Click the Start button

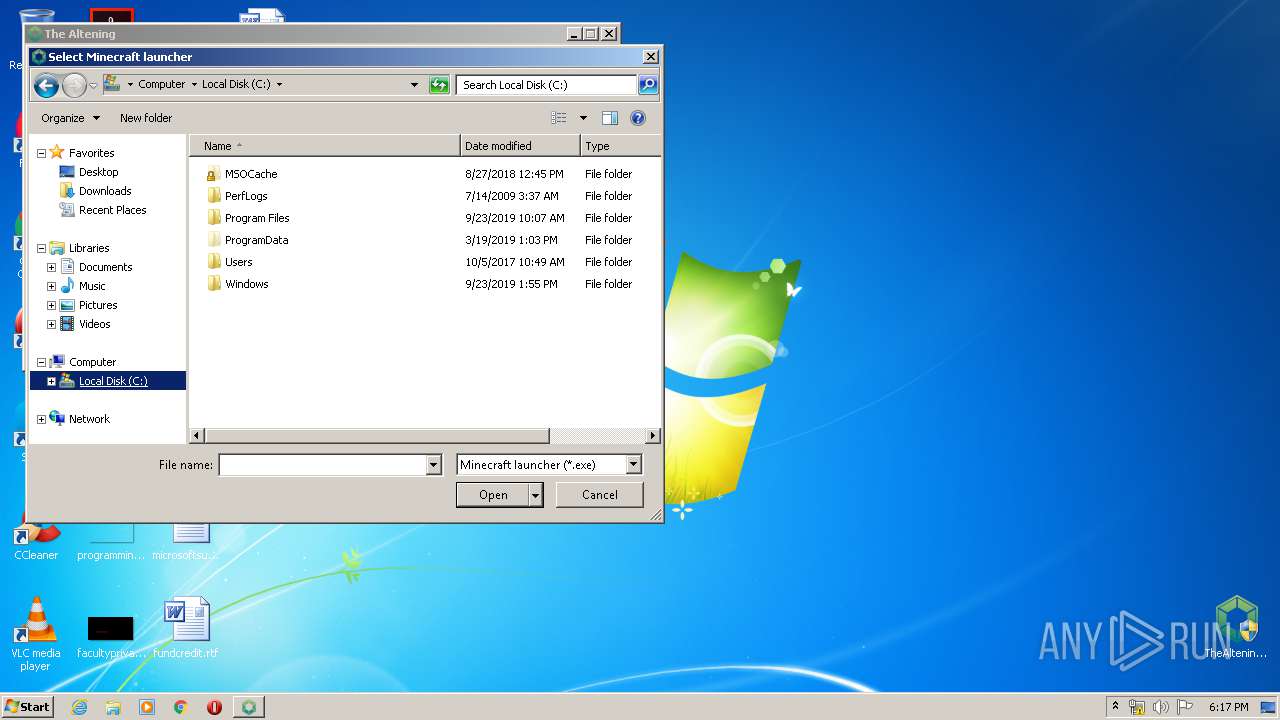[x=28, y=706]
